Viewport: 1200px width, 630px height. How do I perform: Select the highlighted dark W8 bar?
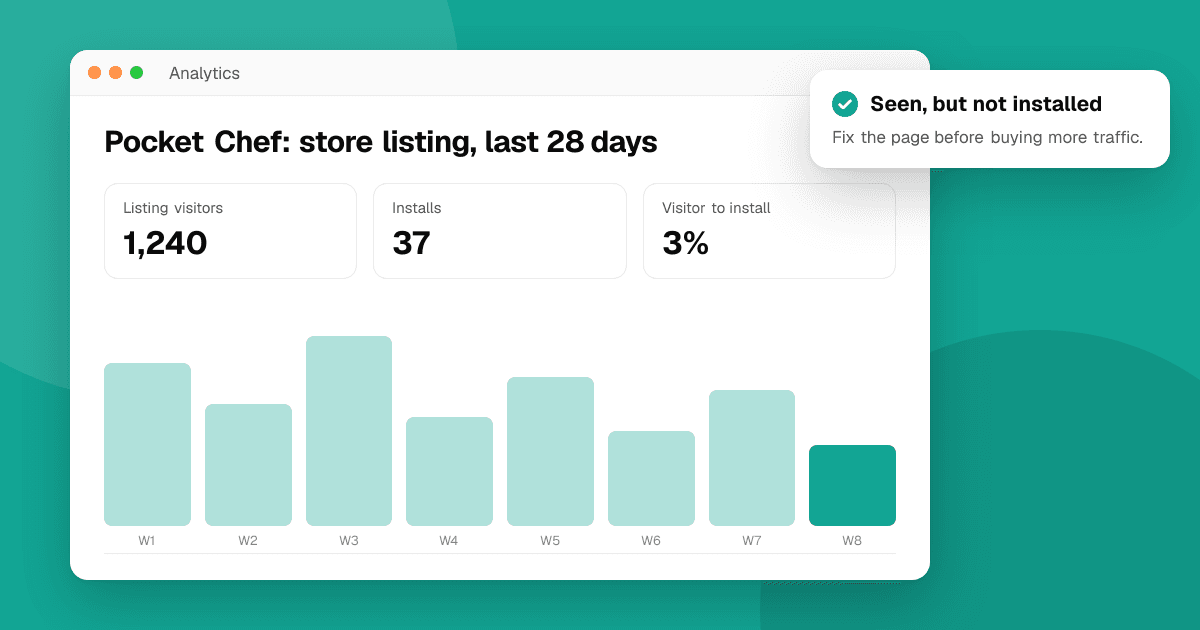point(852,485)
